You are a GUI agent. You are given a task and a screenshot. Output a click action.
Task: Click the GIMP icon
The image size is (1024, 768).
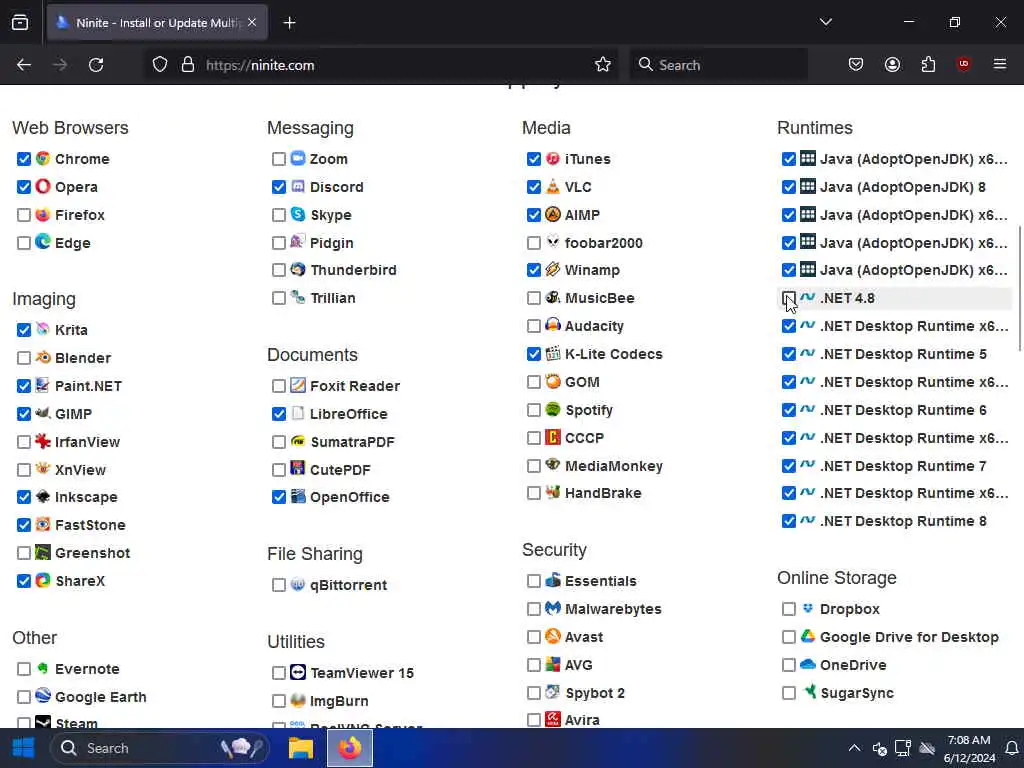[43, 413]
